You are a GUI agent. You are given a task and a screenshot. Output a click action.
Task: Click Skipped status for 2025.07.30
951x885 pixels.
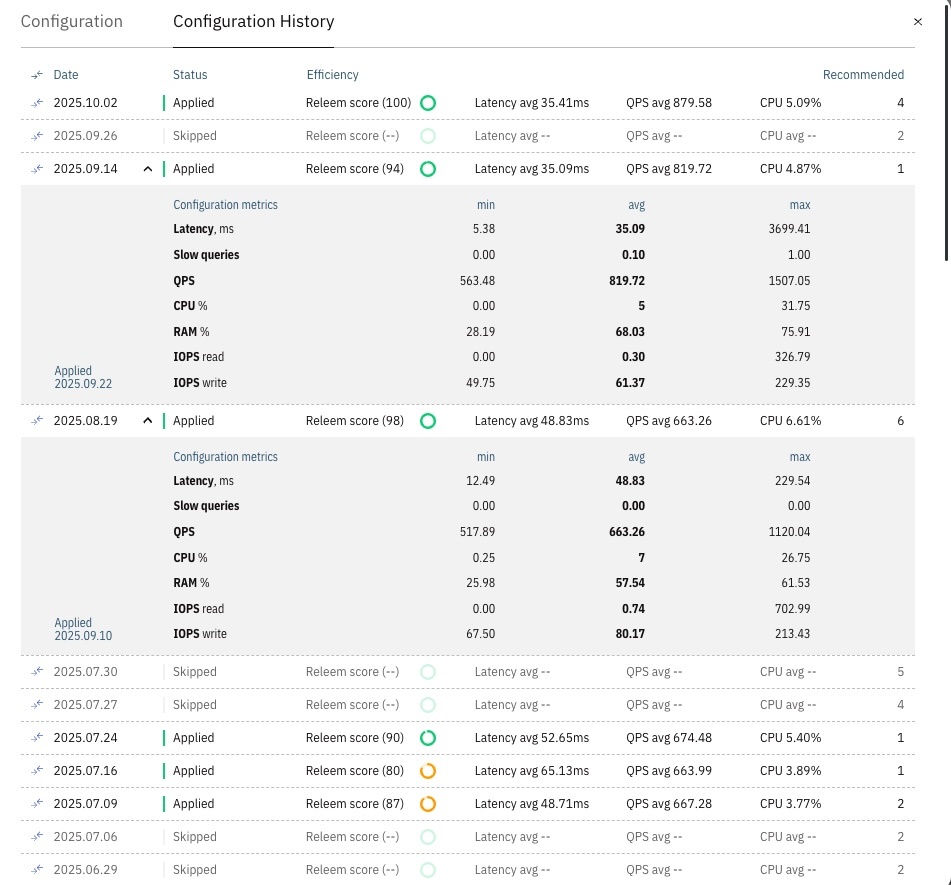195,671
